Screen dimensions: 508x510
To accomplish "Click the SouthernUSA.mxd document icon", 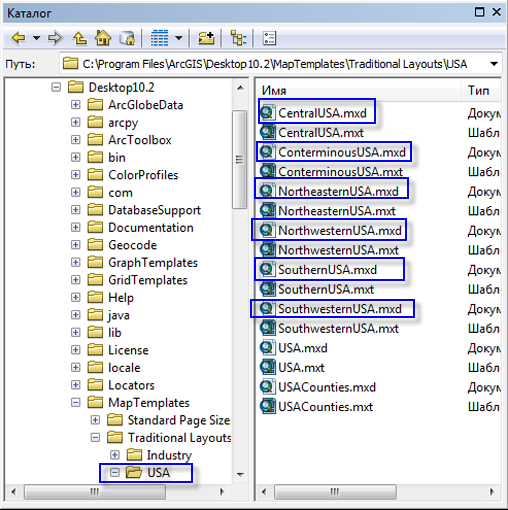I will (268, 269).
